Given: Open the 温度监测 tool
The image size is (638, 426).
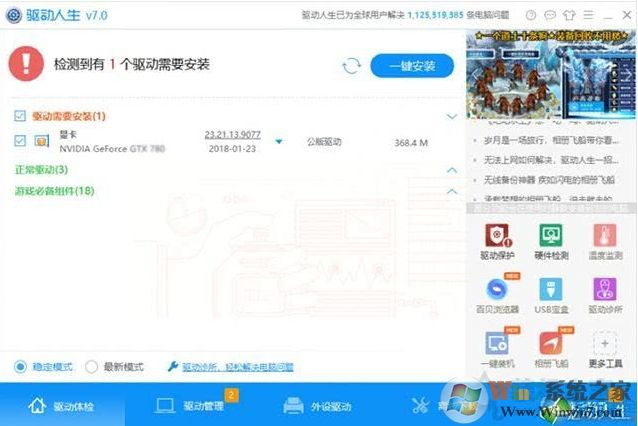Looking at the screenshot, I should pos(605,242).
